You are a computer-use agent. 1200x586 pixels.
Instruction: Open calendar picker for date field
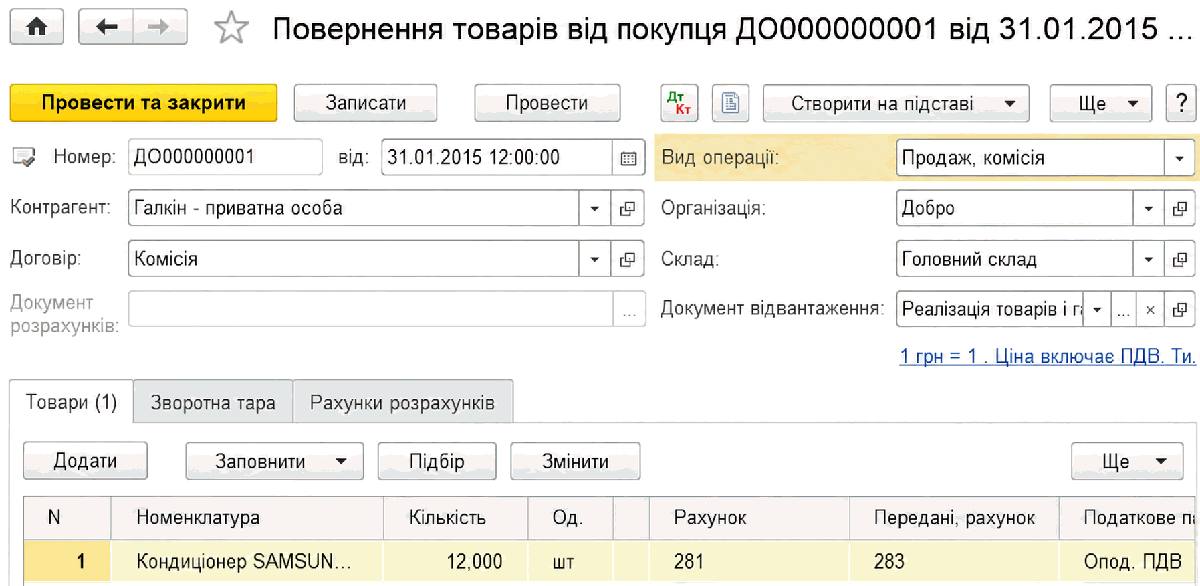point(627,157)
